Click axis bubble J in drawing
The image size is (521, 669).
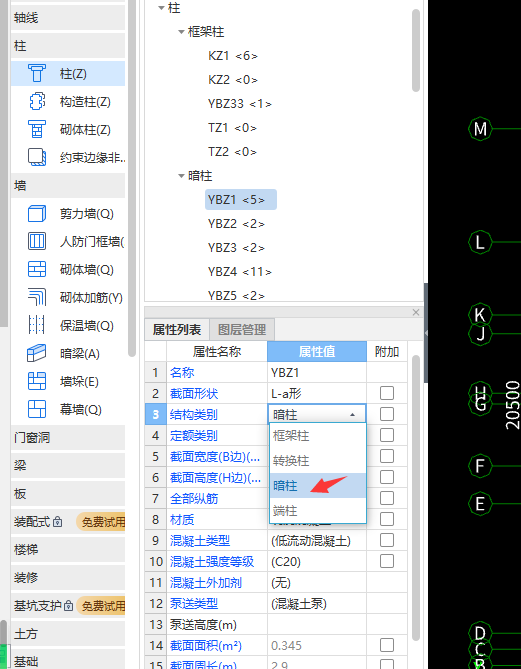tap(480, 333)
